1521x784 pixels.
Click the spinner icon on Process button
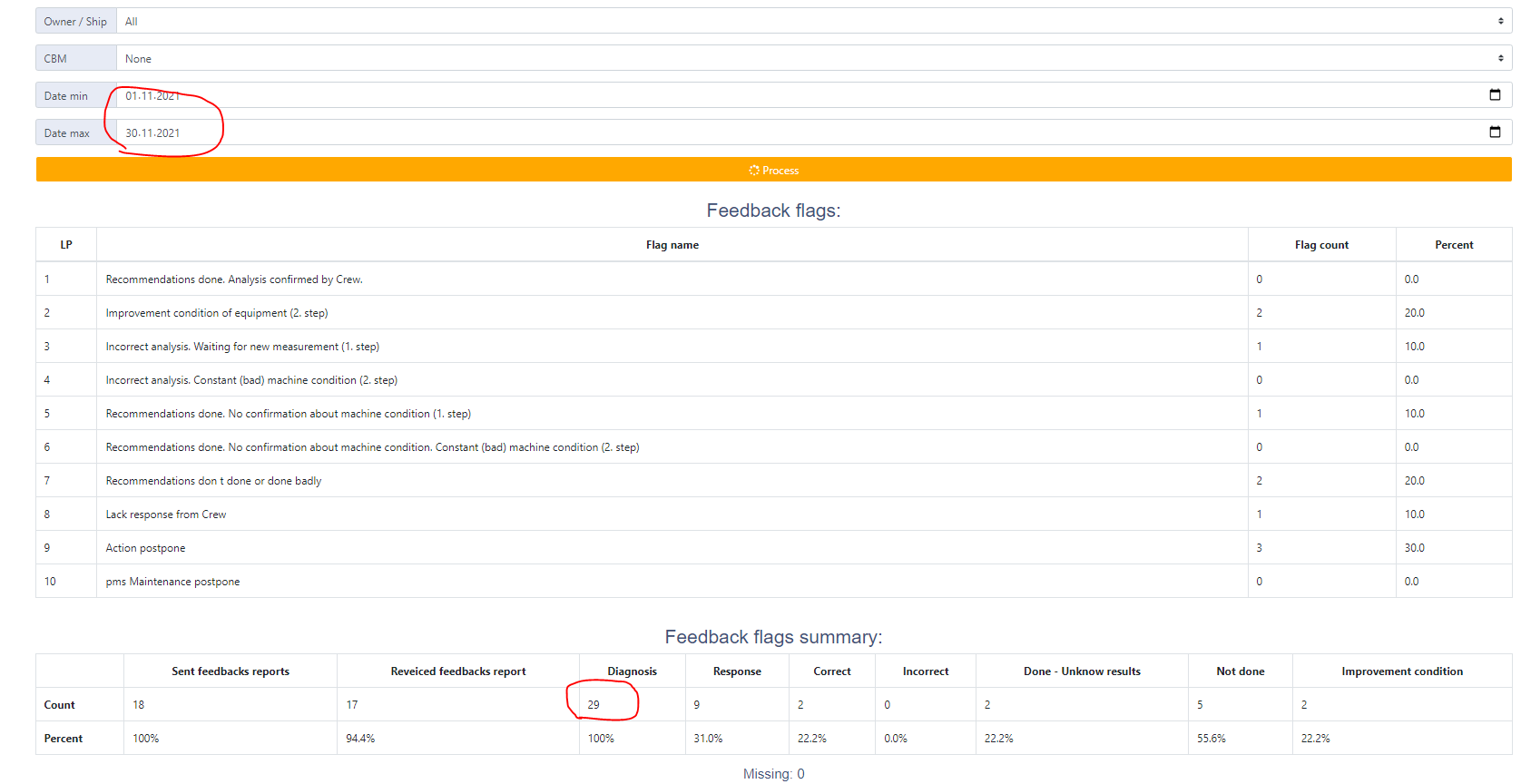tap(753, 171)
